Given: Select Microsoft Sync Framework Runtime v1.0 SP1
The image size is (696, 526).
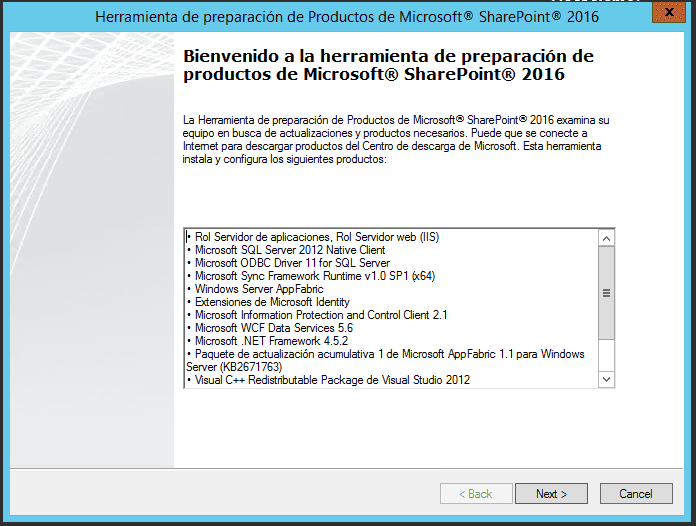Looking at the screenshot, I should [314, 276].
